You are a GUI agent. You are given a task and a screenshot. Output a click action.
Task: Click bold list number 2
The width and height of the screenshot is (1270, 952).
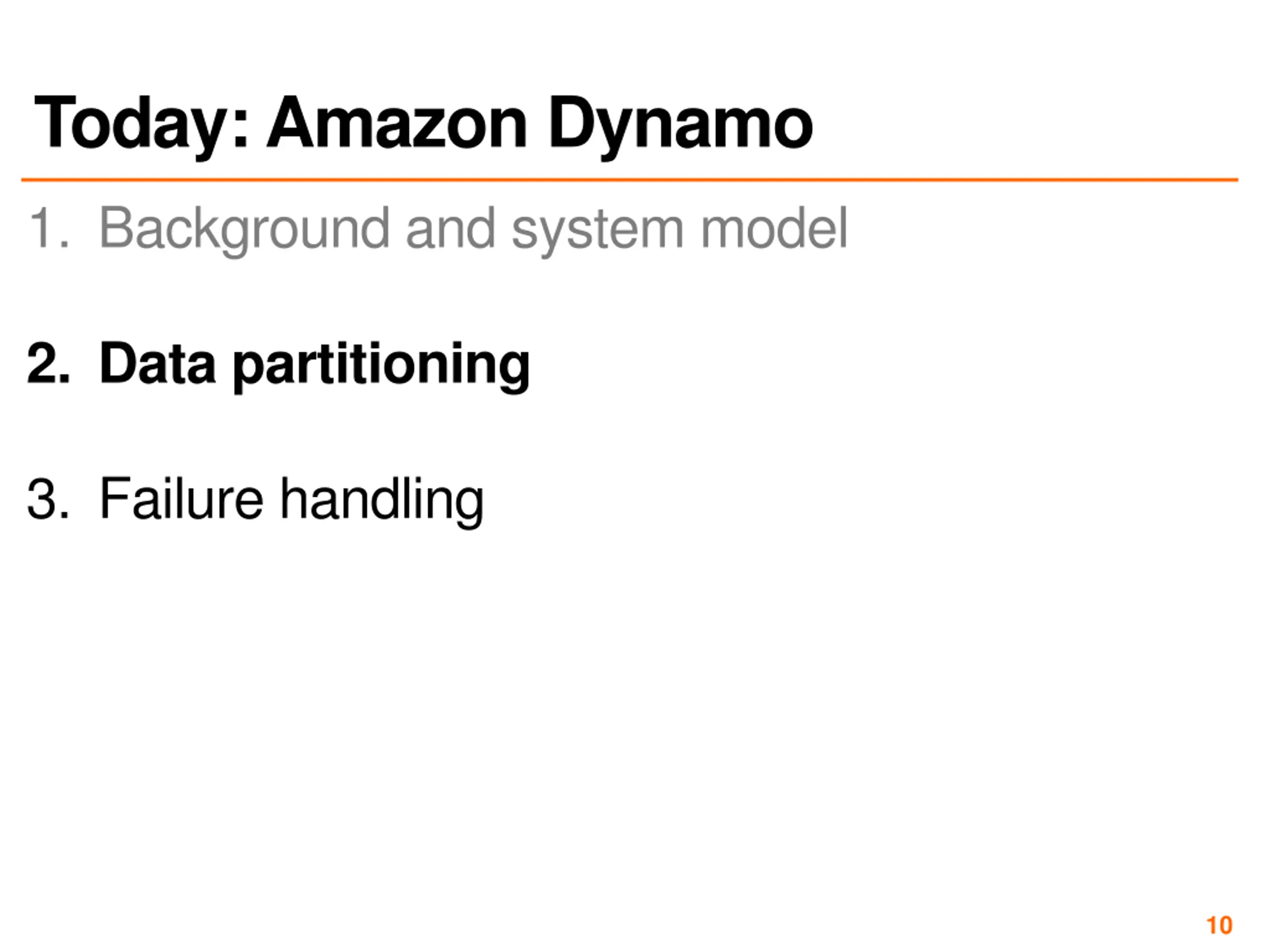(40, 364)
